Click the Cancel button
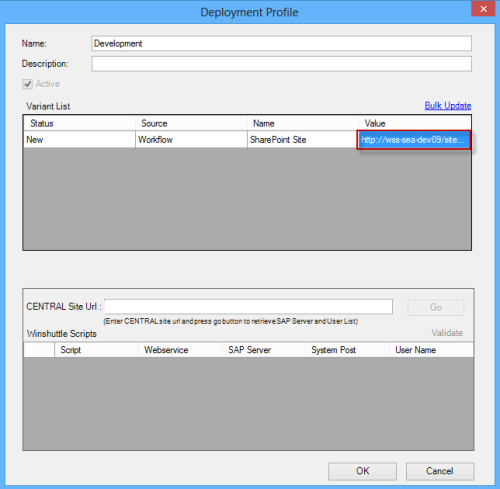The height and width of the screenshot is (489, 500). coord(440,471)
